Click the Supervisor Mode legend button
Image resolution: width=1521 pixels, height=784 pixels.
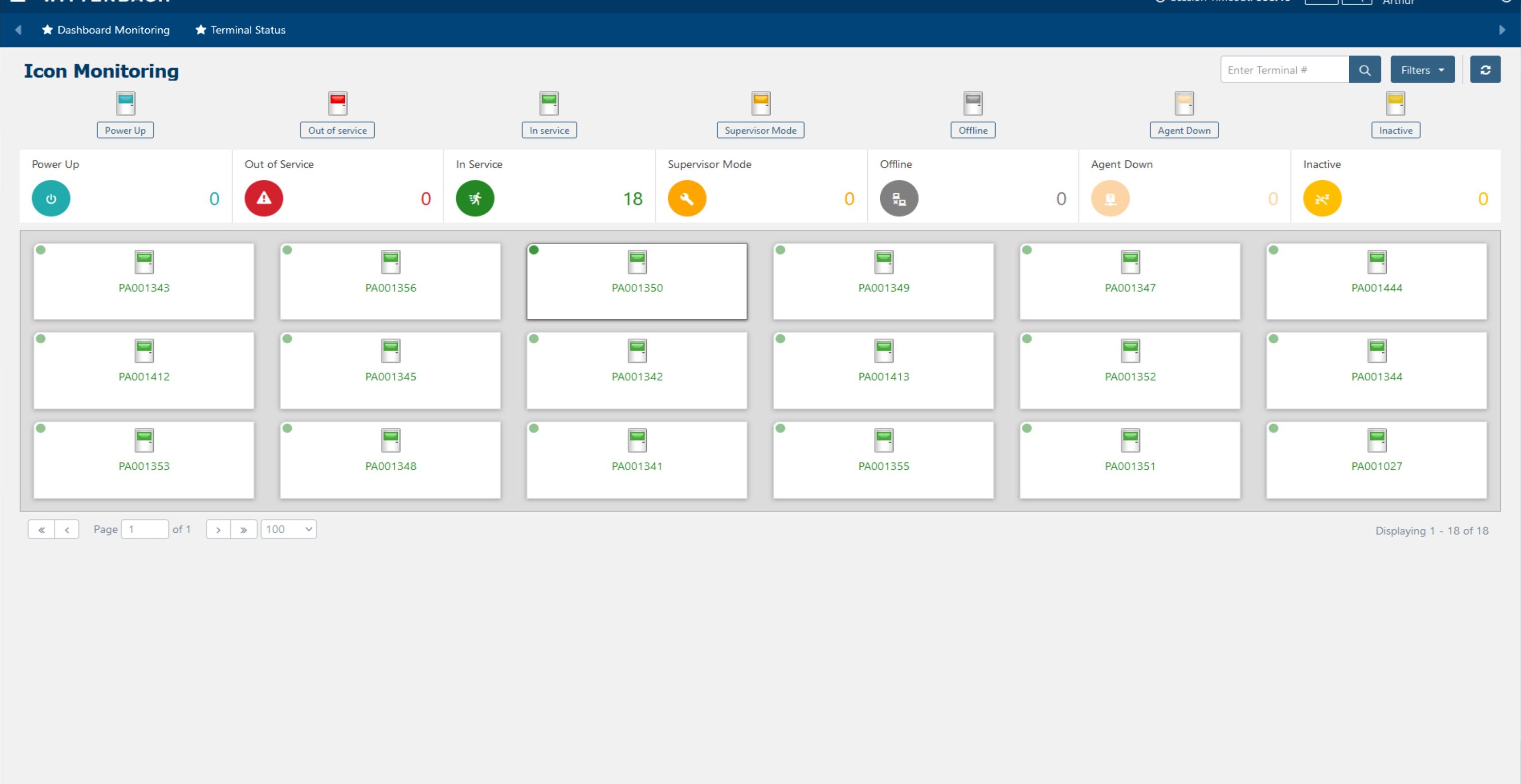point(760,131)
